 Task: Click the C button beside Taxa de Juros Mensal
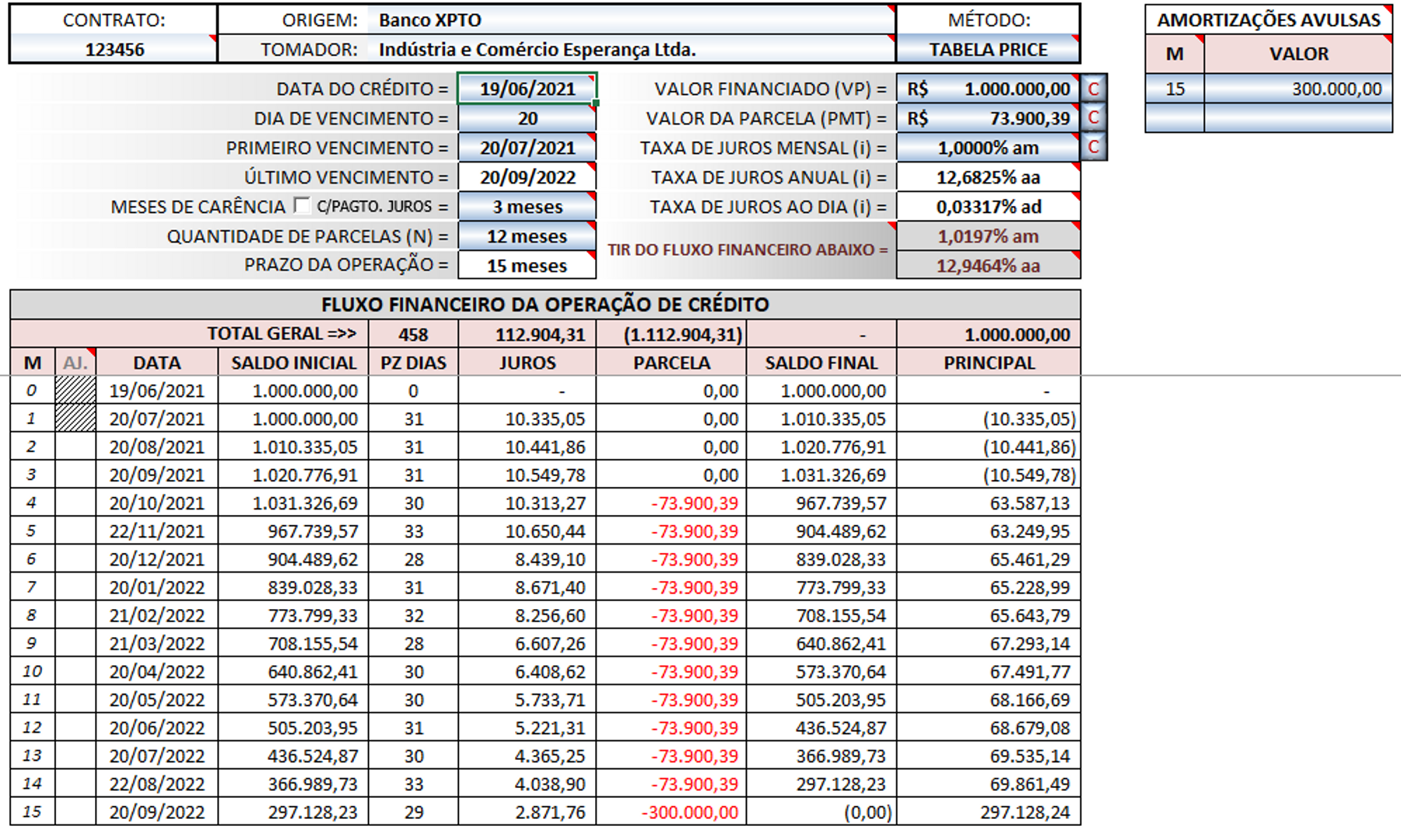[x=1094, y=148]
